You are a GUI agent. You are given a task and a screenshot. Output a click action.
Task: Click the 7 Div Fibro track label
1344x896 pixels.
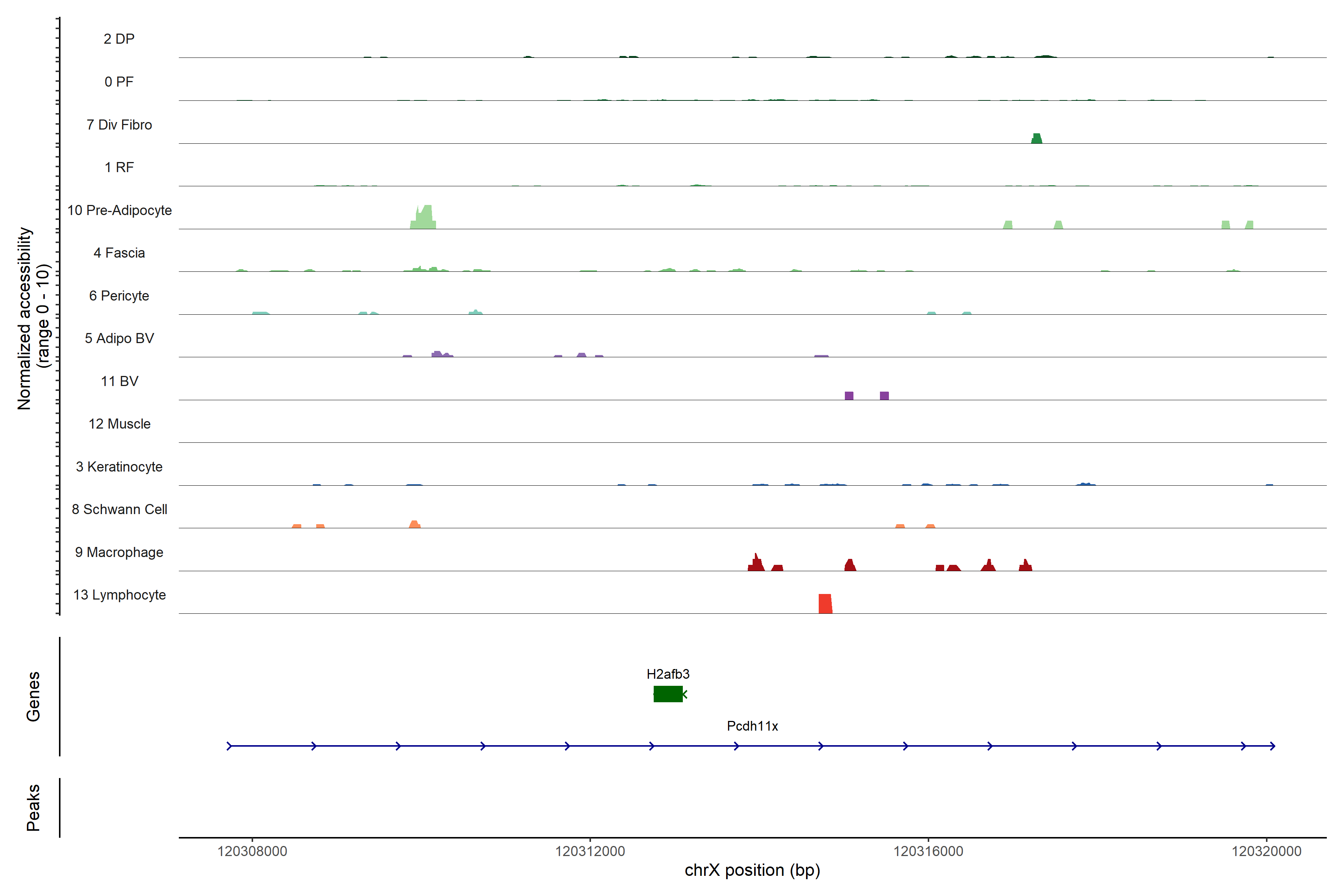coord(119,125)
